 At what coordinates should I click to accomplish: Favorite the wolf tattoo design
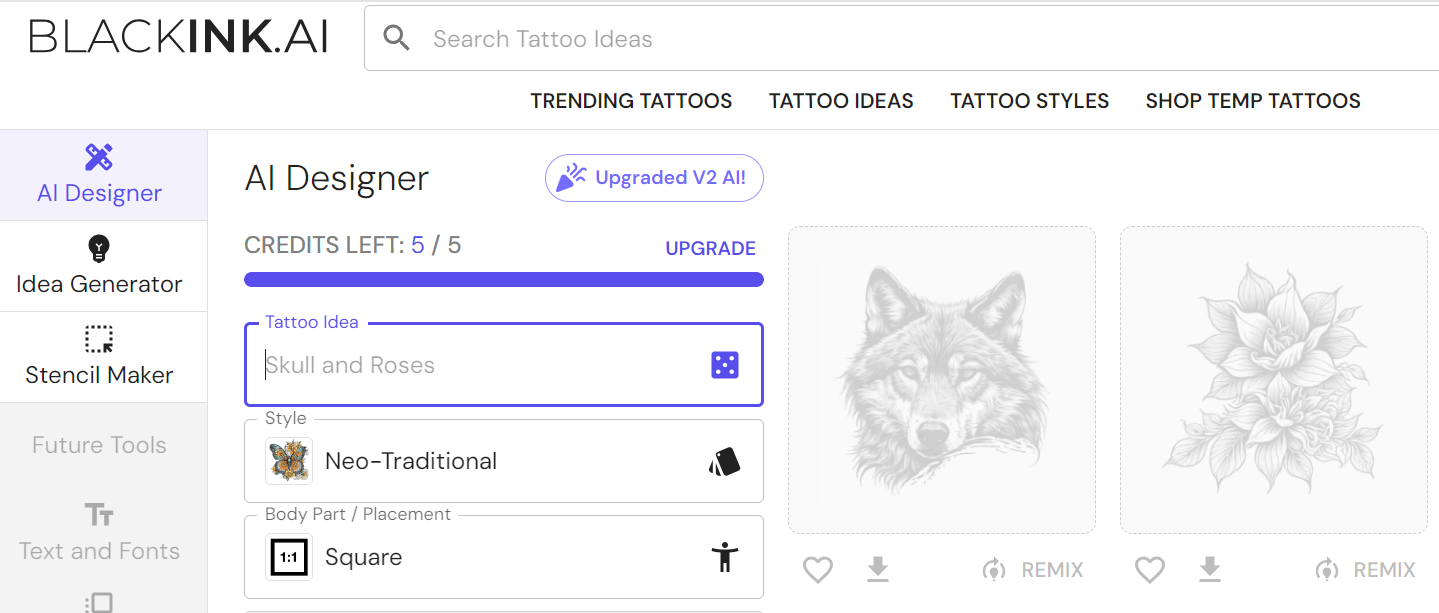pos(817,568)
